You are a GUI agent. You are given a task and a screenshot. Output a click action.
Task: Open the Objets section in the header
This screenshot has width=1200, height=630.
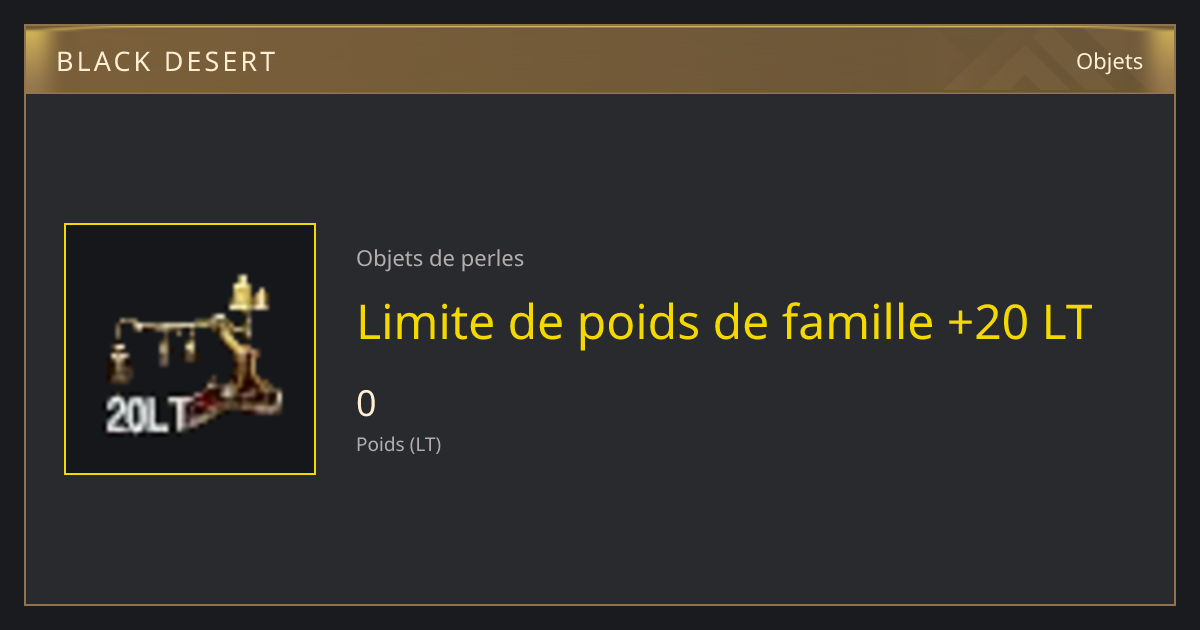coord(1109,61)
